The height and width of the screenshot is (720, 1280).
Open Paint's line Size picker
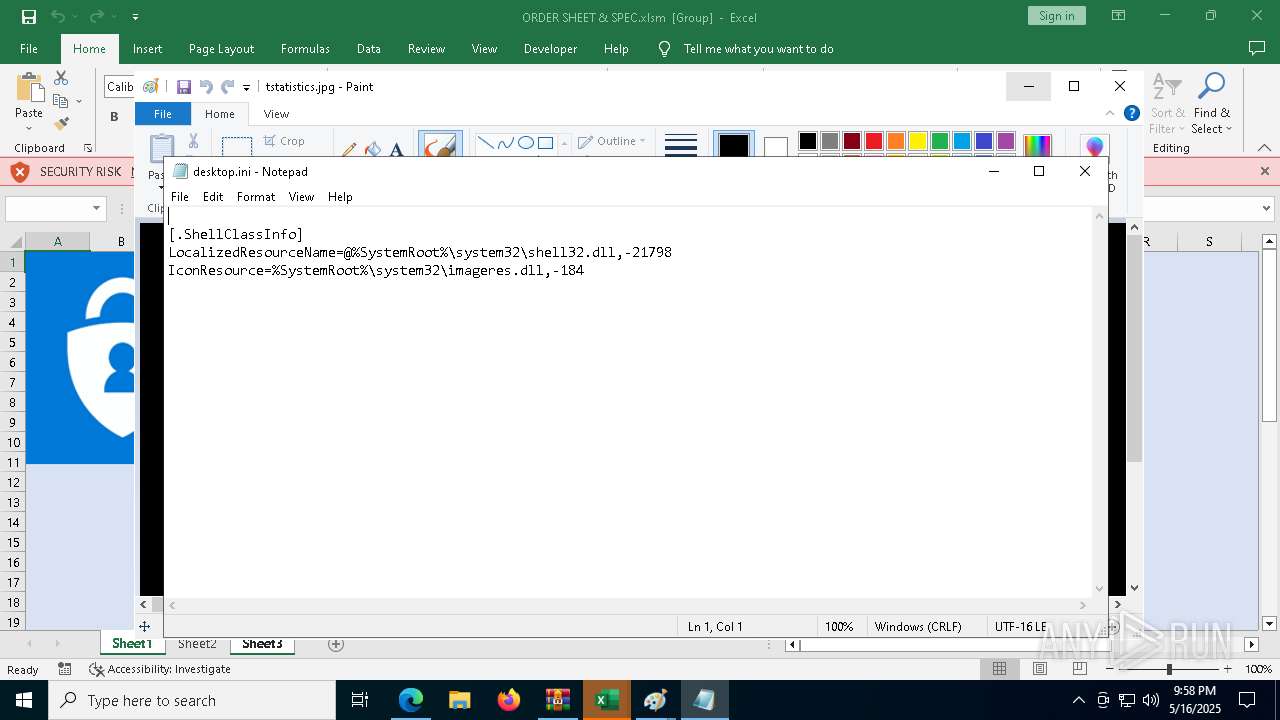(681, 146)
